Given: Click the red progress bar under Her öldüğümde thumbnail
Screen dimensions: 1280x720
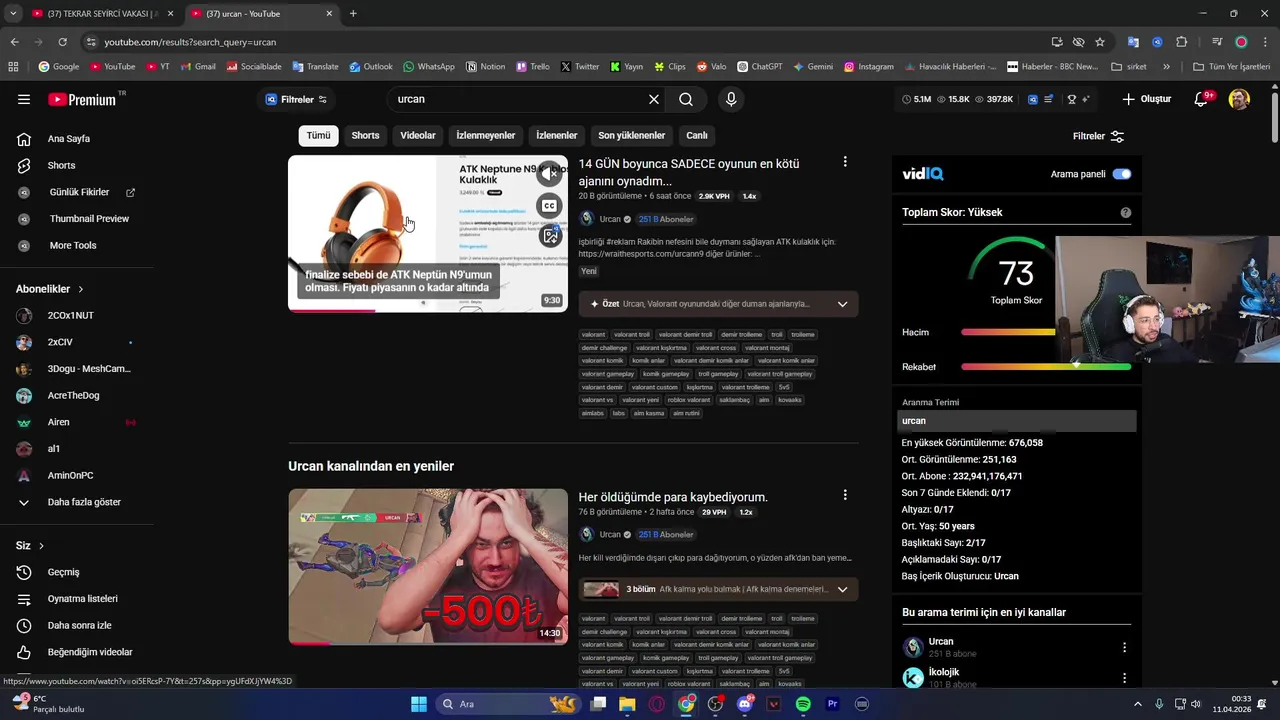Looking at the screenshot, I should pos(309,643).
